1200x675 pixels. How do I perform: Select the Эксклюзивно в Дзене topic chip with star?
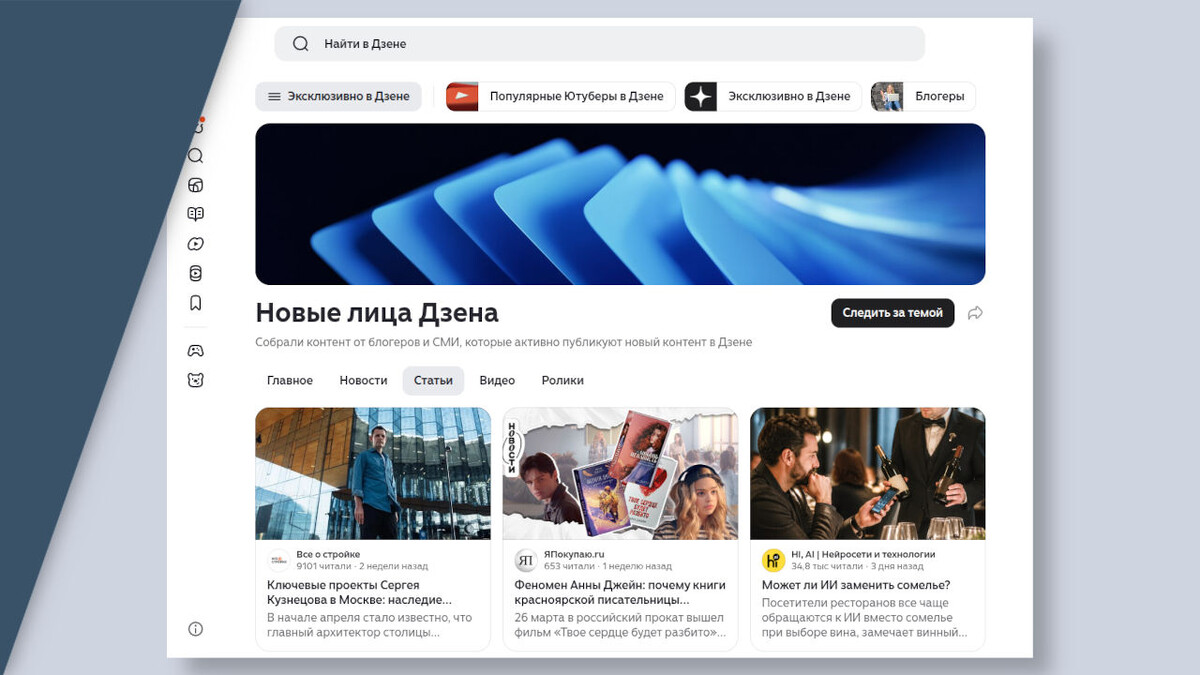point(773,96)
